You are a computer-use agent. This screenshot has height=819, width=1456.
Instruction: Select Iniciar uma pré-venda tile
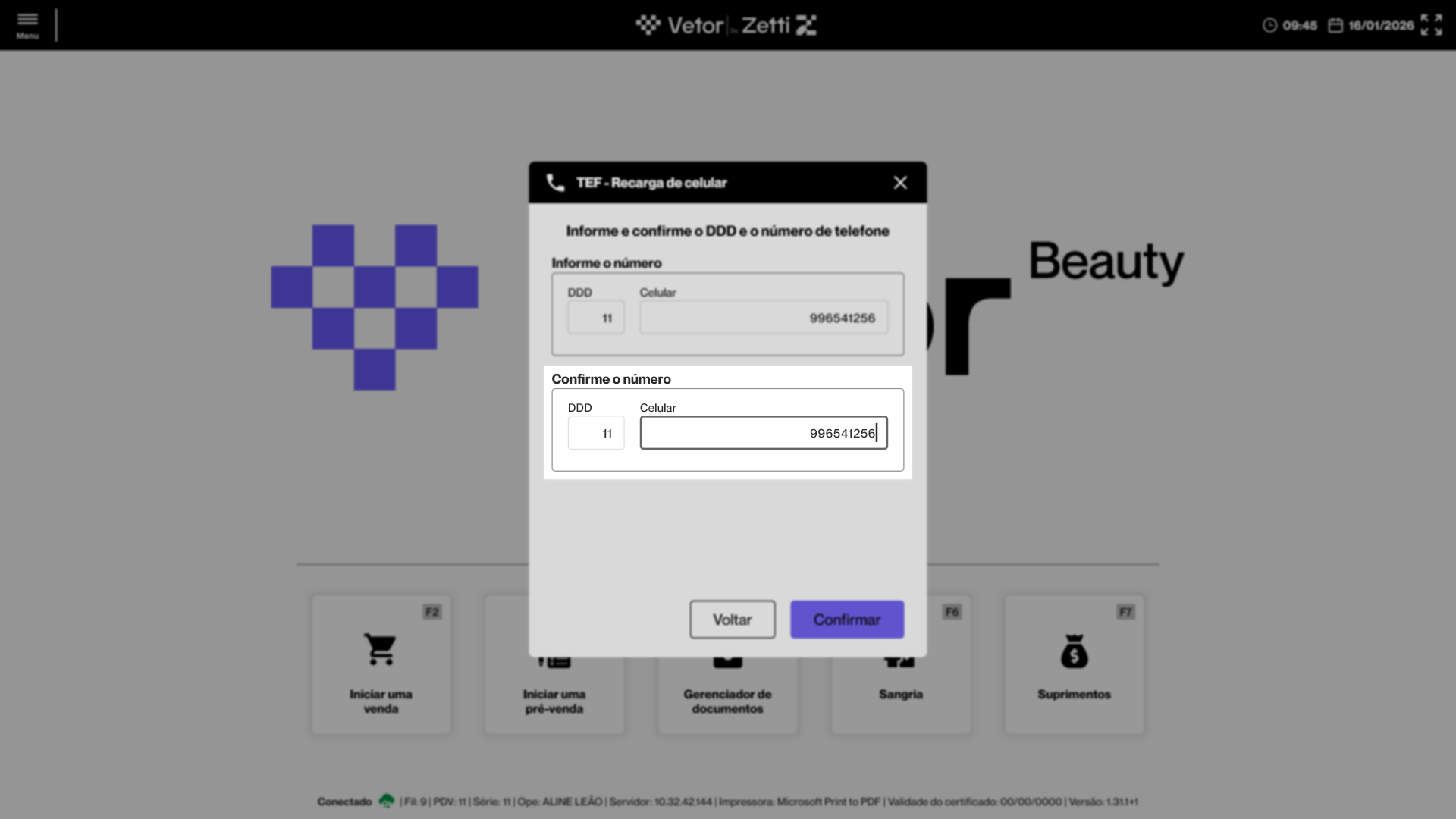[554, 700]
